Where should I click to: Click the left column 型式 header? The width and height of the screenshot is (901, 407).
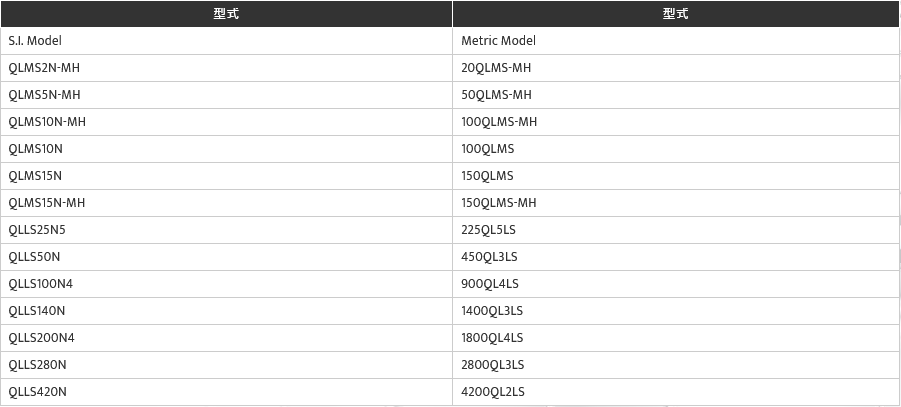click(x=226, y=14)
